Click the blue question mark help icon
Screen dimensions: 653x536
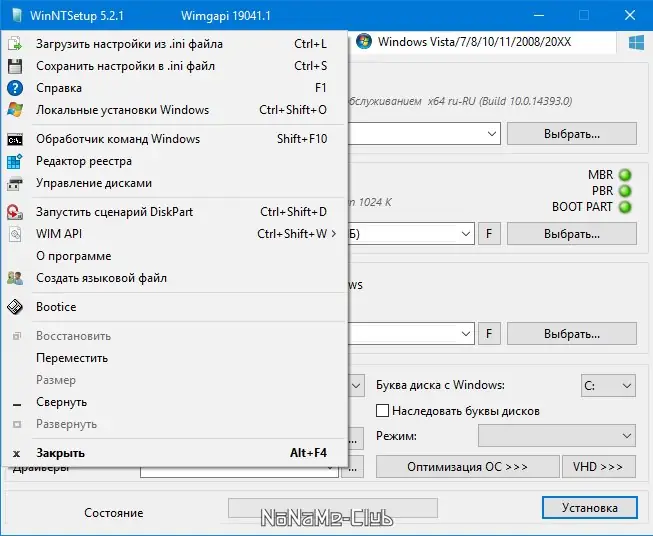(x=15, y=88)
